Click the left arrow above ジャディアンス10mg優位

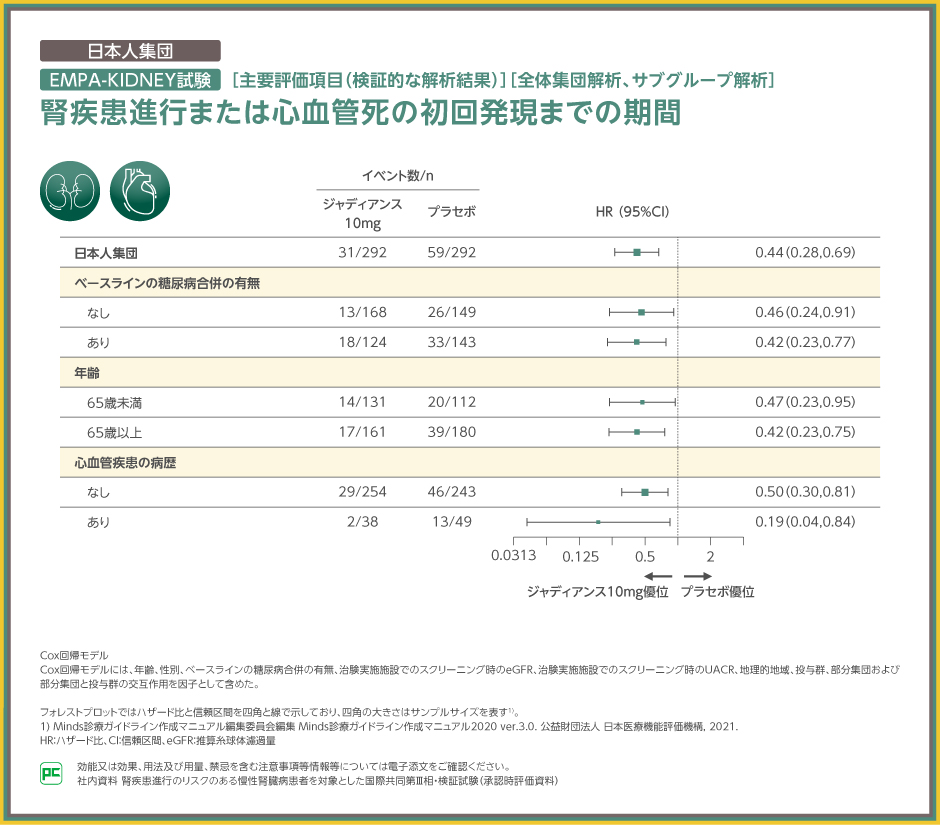pyautogui.click(x=657, y=577)
